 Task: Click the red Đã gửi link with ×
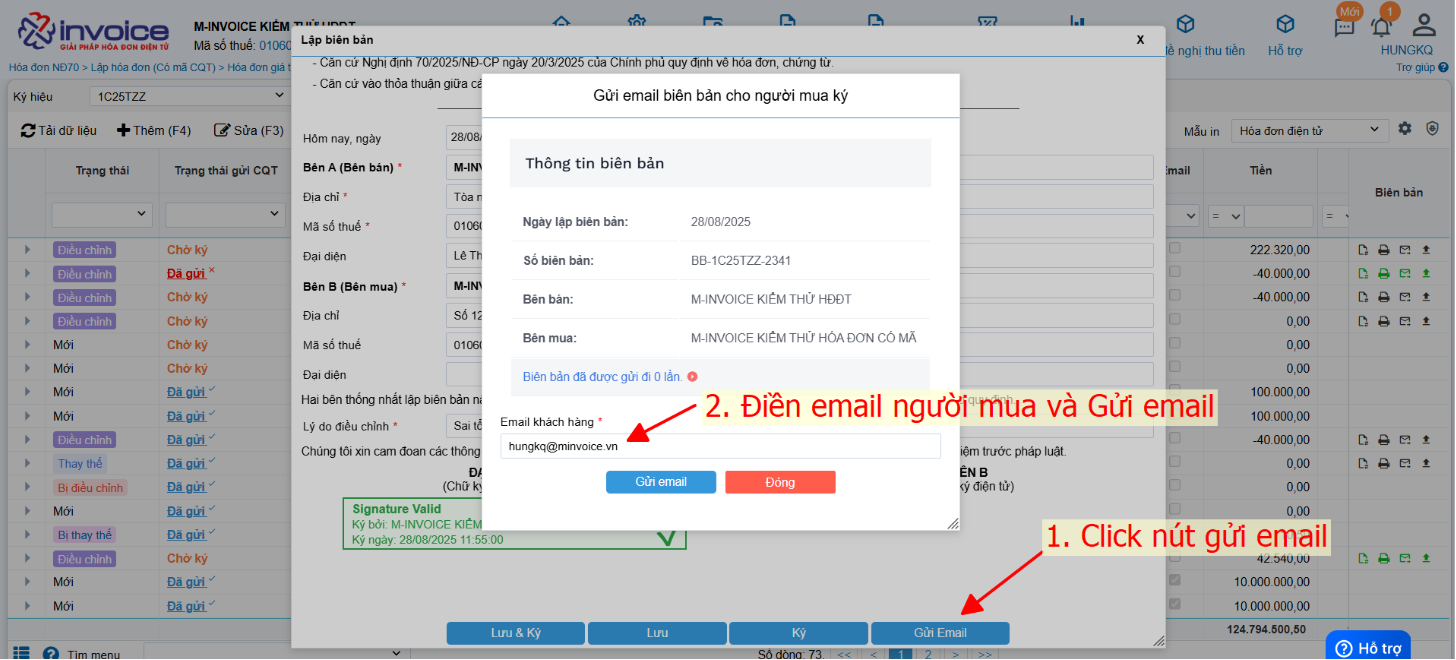click(x=186, y=274)
